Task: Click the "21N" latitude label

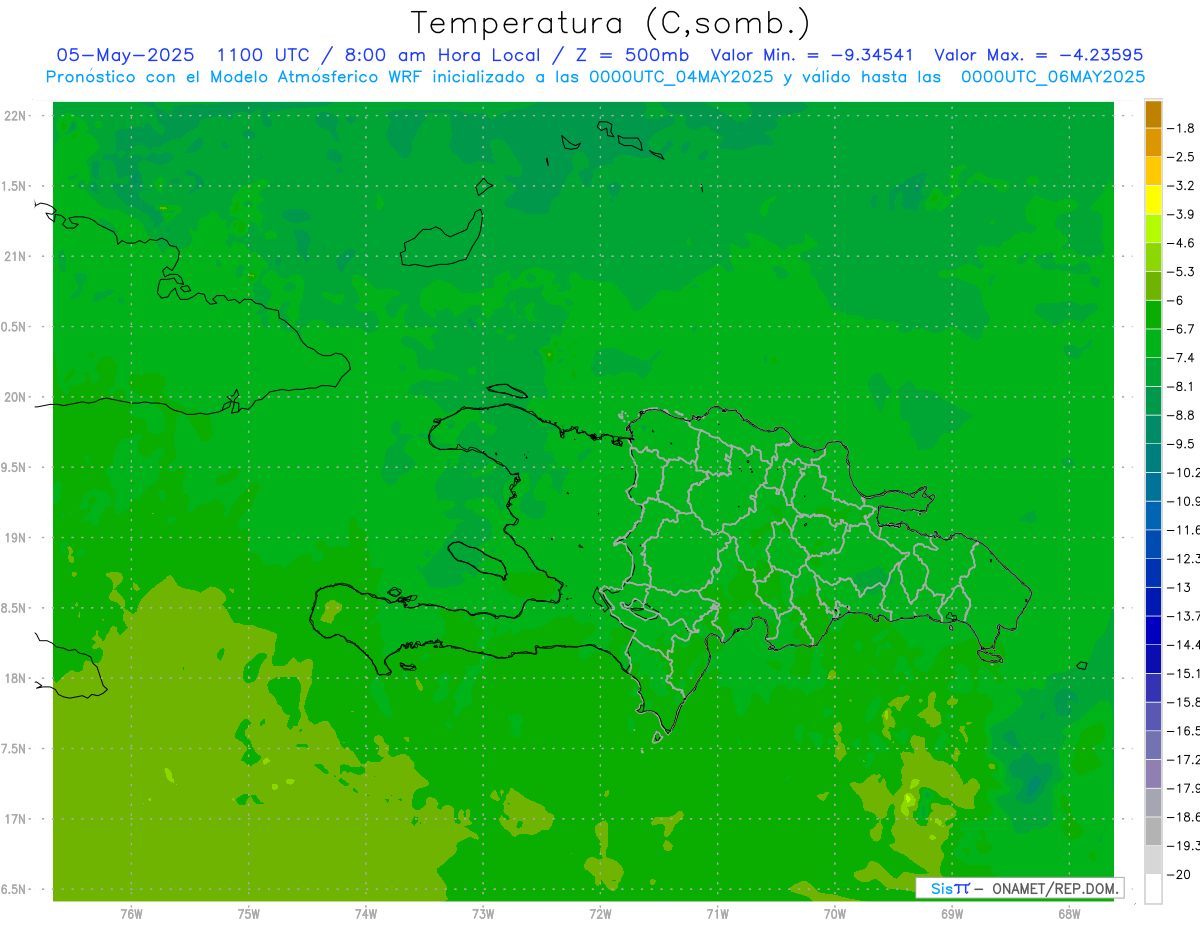Action: 16,256
